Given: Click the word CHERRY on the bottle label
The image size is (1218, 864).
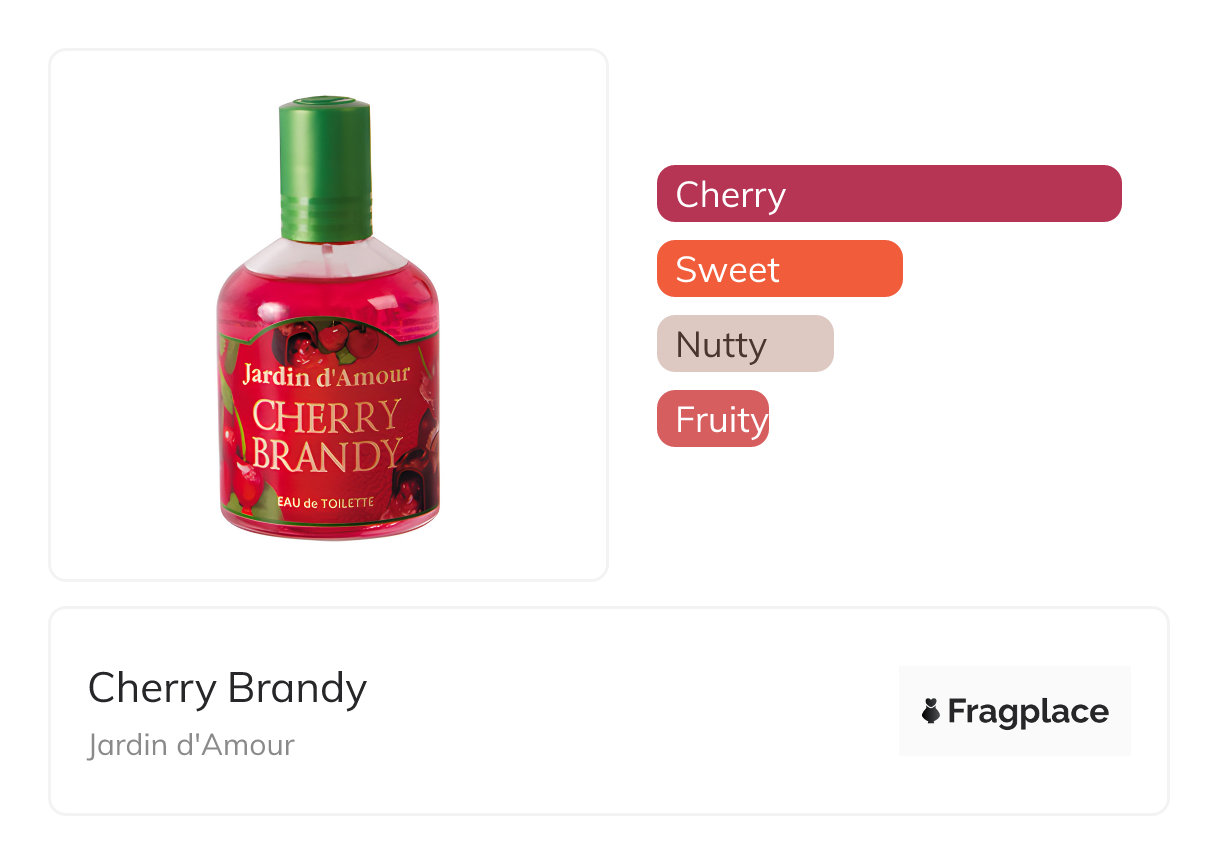Looking at the screenshot, I should pyautogui.click(x=326, y=415).
